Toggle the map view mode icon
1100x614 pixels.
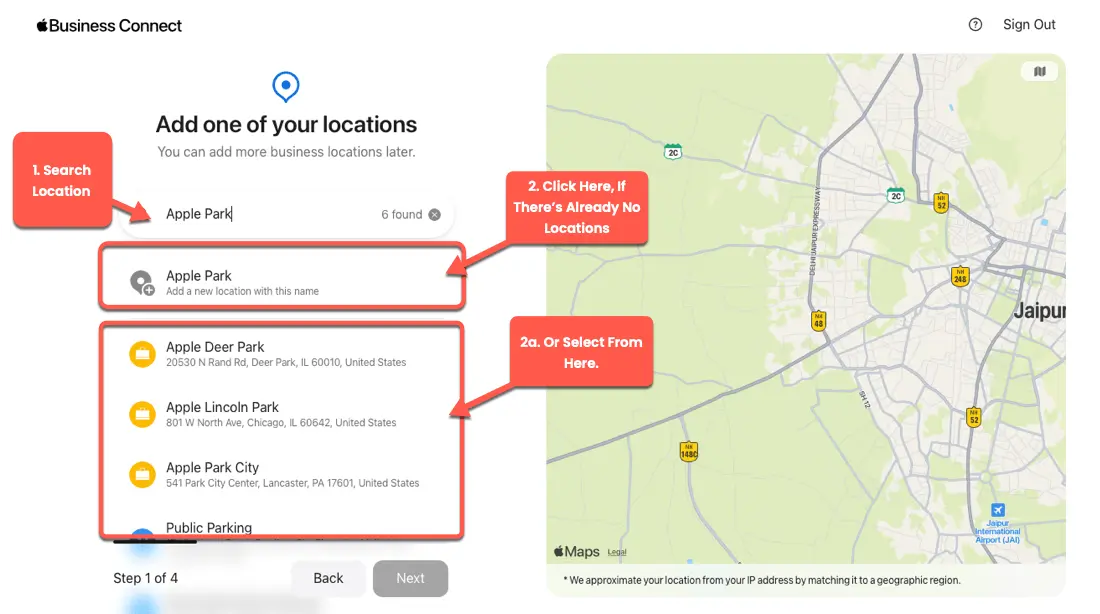[1040, 72]
